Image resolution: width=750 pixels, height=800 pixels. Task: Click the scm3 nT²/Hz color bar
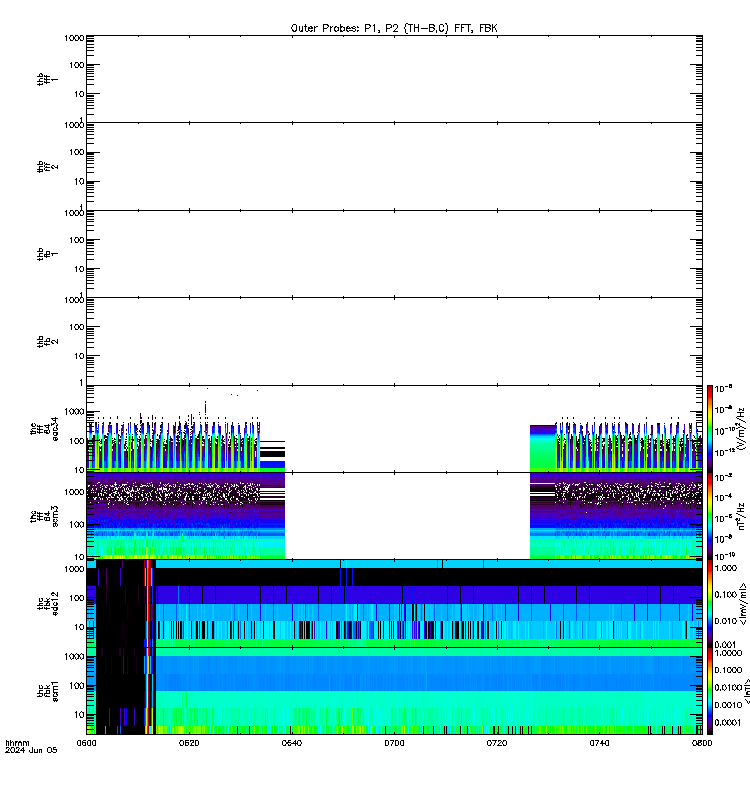pyautogui.click(x=710, y=516)
